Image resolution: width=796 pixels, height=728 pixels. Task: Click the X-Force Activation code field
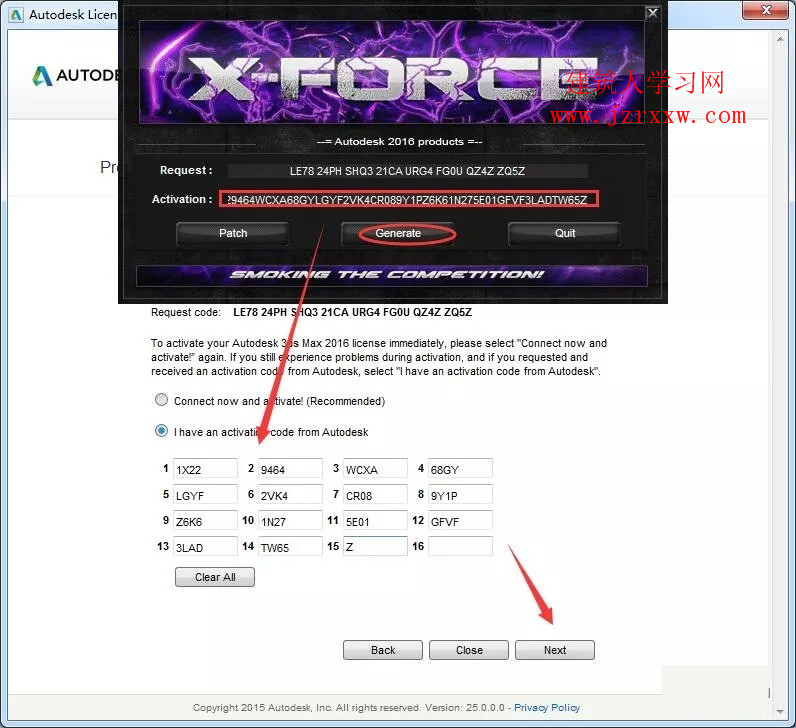coord(409,200)
